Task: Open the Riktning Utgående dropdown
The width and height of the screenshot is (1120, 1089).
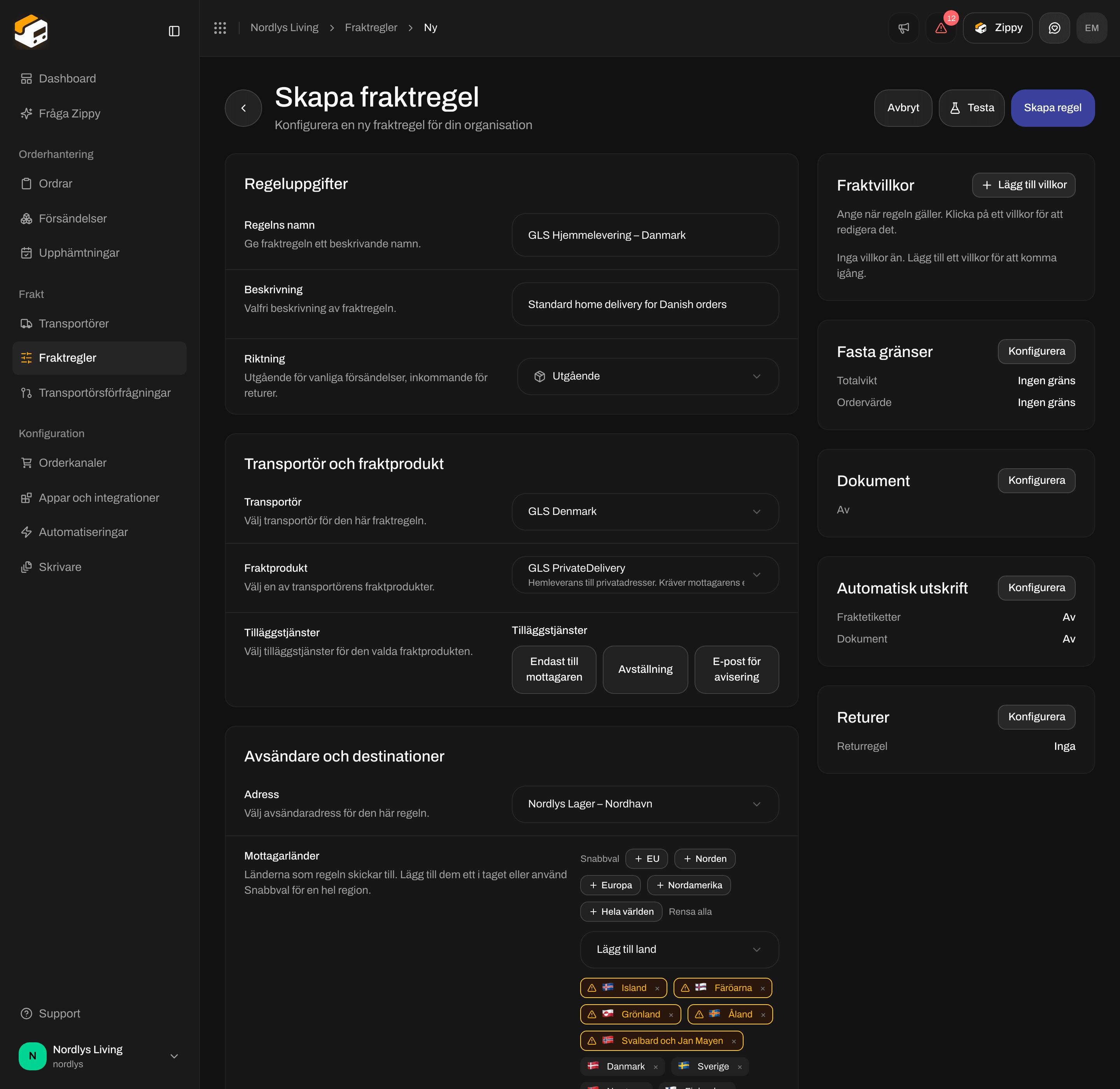Action: click(x=647, y=376)
